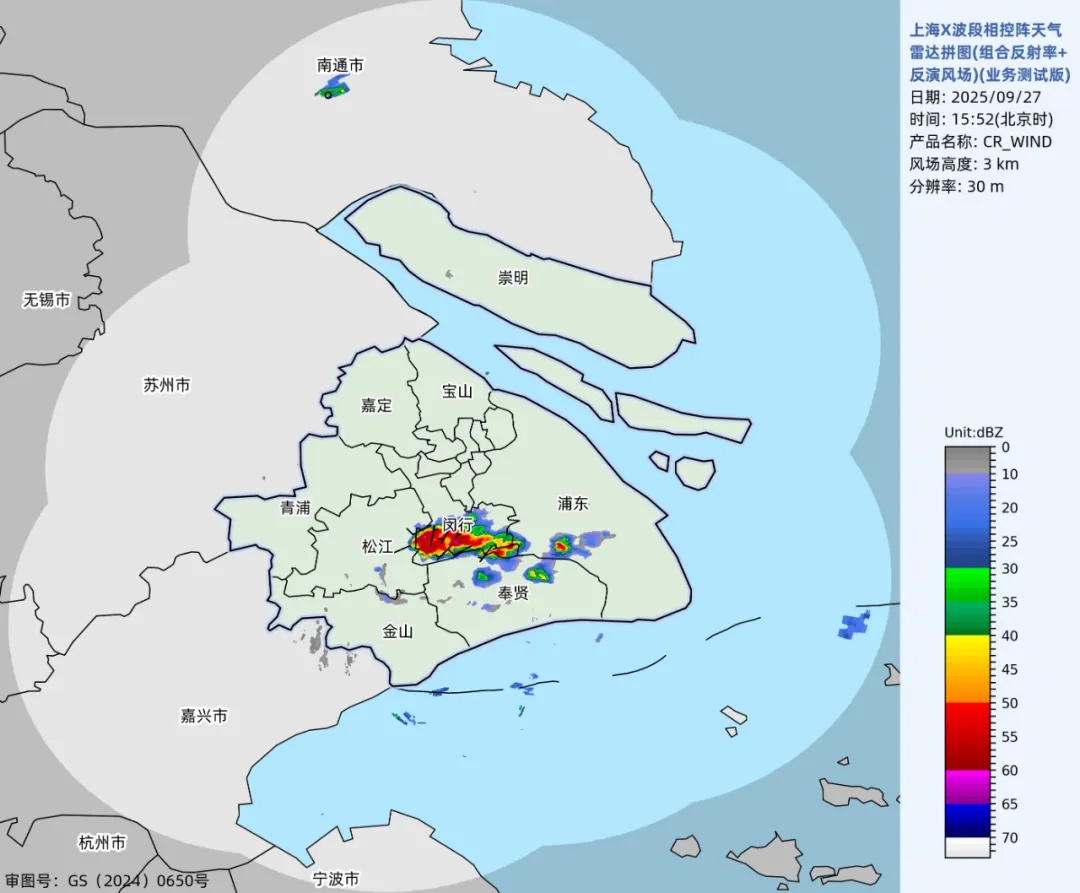Select the 嘉定 district label
The width and height of the screenshot is (1080, 893).
(x=377, y=406)
